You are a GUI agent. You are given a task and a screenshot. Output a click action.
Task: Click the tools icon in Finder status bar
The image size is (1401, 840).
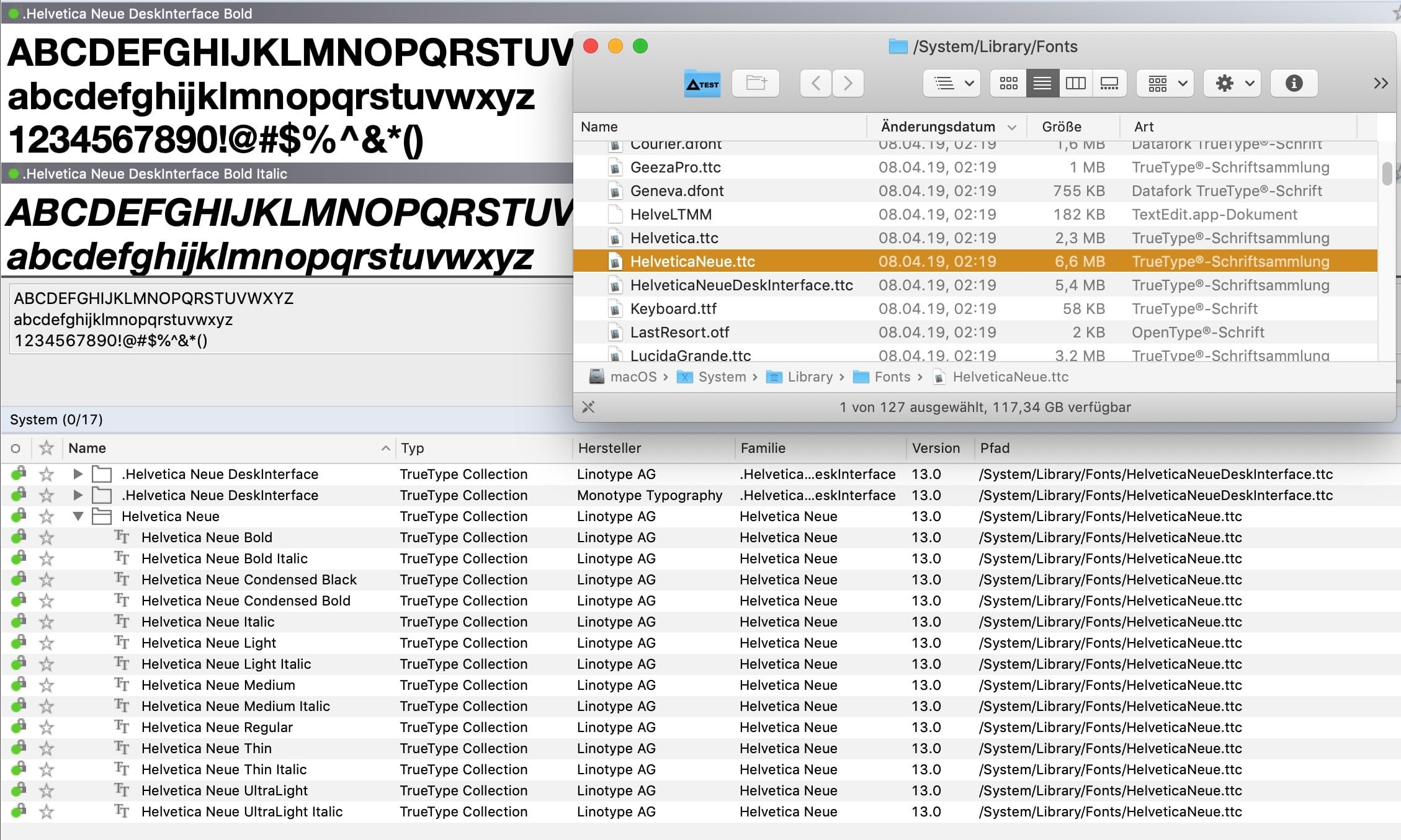588,407
